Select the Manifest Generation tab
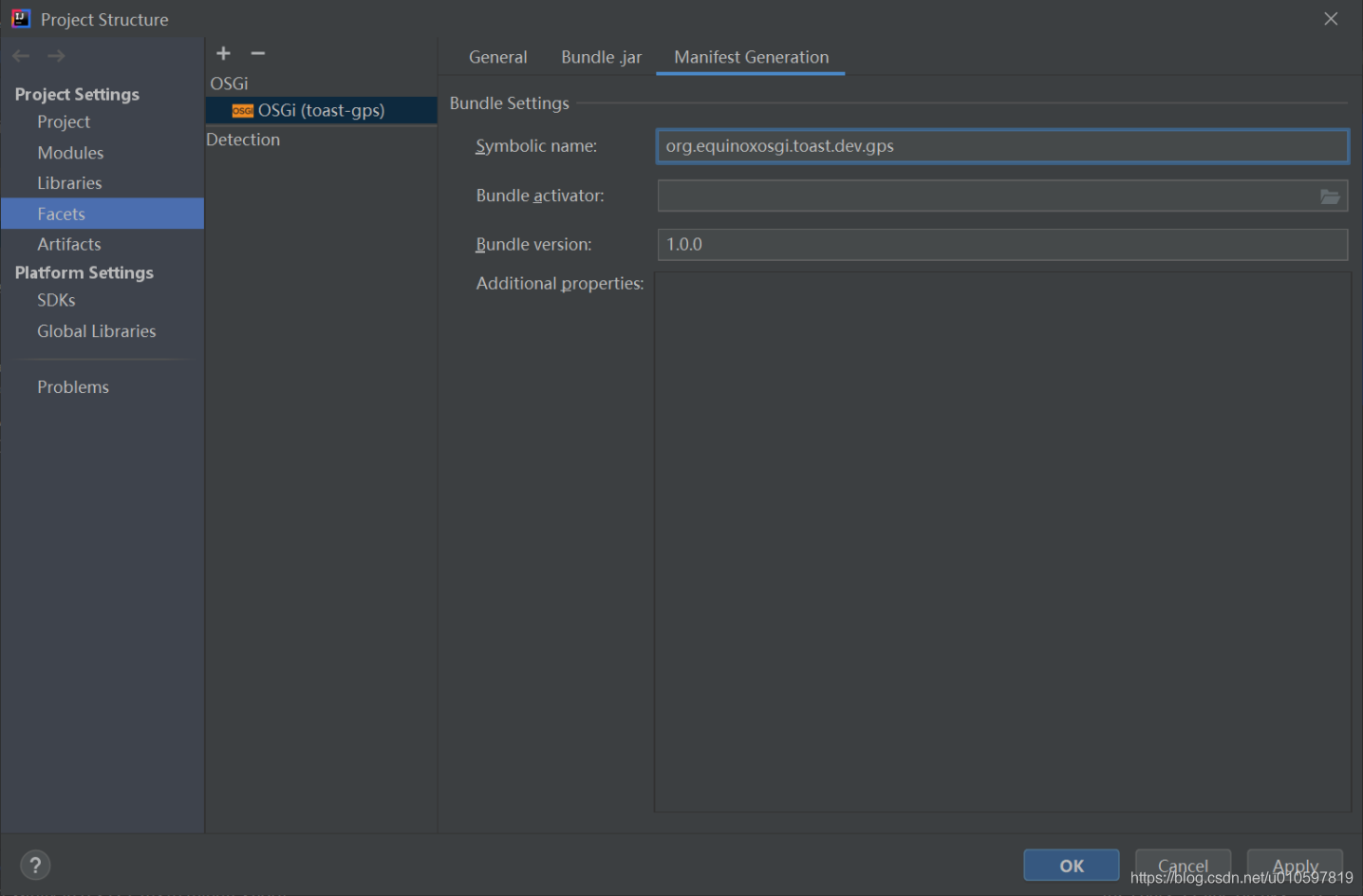Image resolution: width=1363 pixels, height=896 pixels. coord(751,57)
